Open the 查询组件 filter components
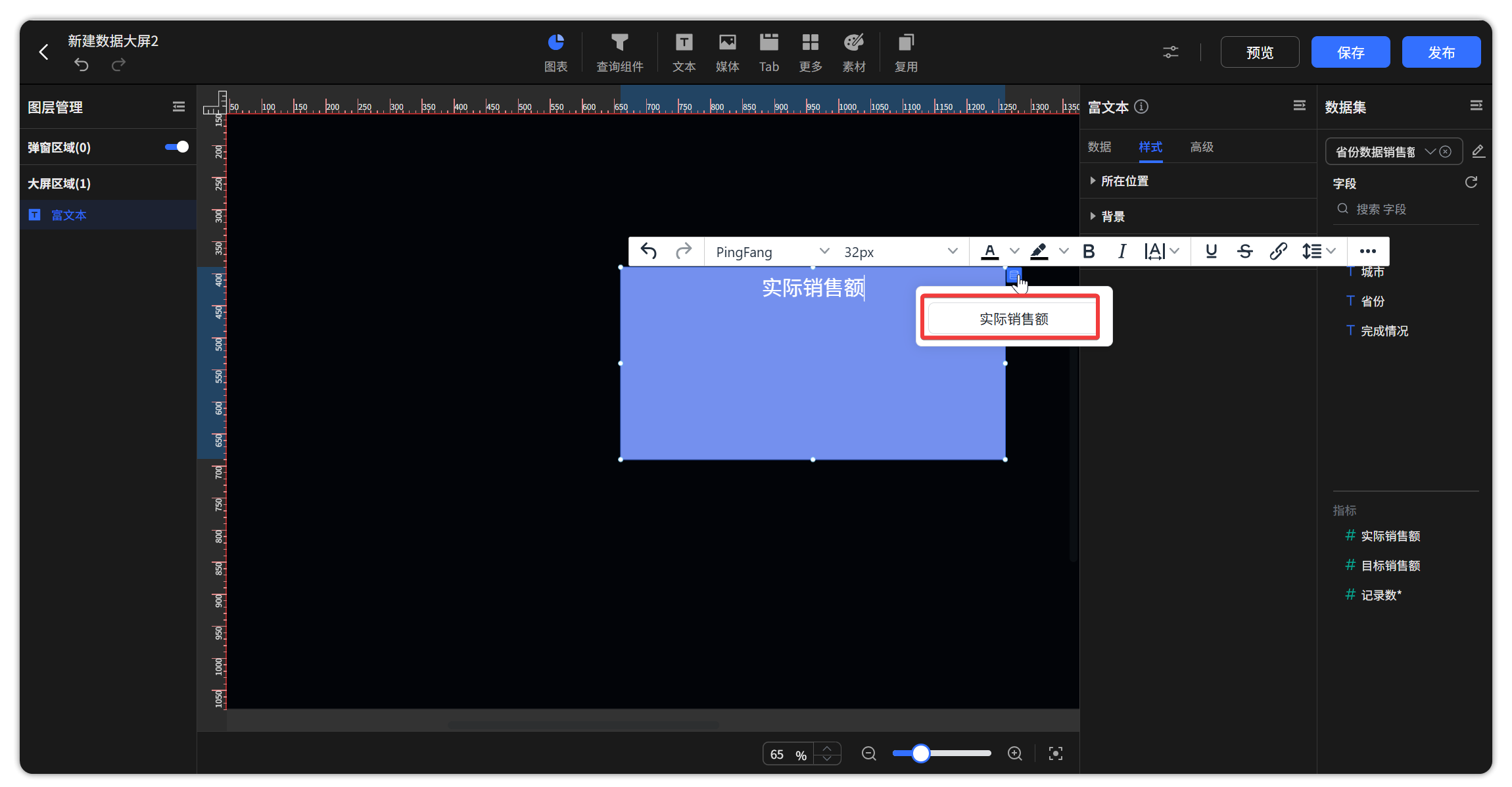Image resolution: width=1512 pixels, height=787 pixels. pyautogui.click(x=619, y=53)
